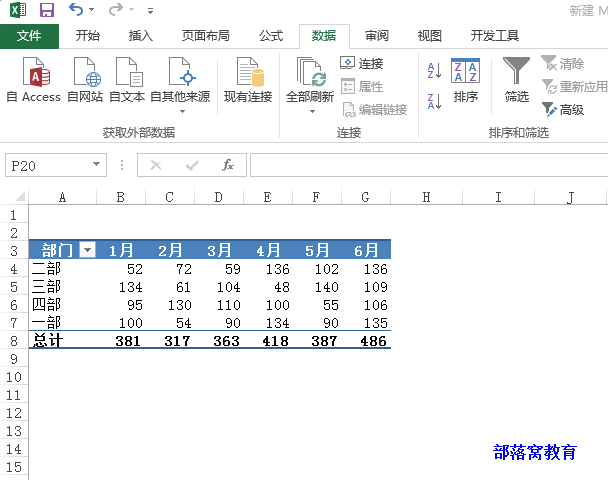Select column H header
This screenshot has width=608, height=480.
(x=426, y=197)
